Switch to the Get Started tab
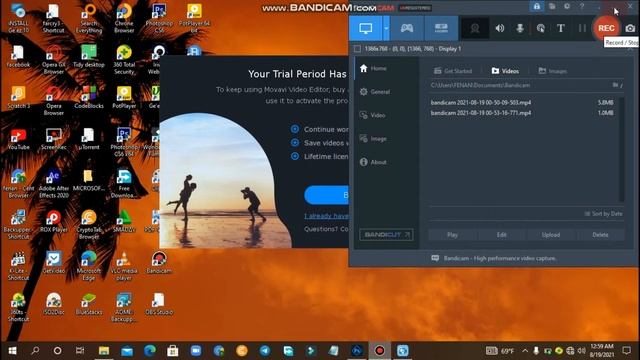Screen dimensions: 640x360 pyautogui.click(x=452, y=71)
